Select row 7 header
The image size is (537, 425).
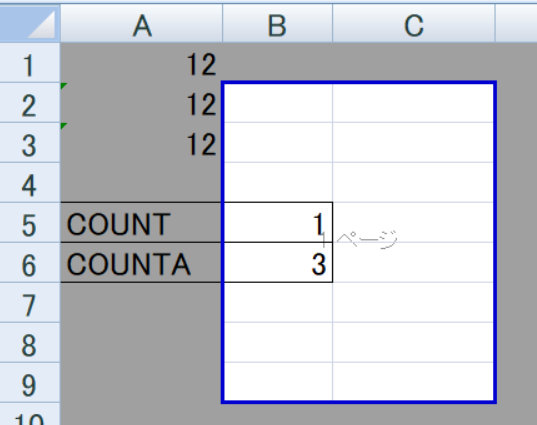click(x=30, y=302)
